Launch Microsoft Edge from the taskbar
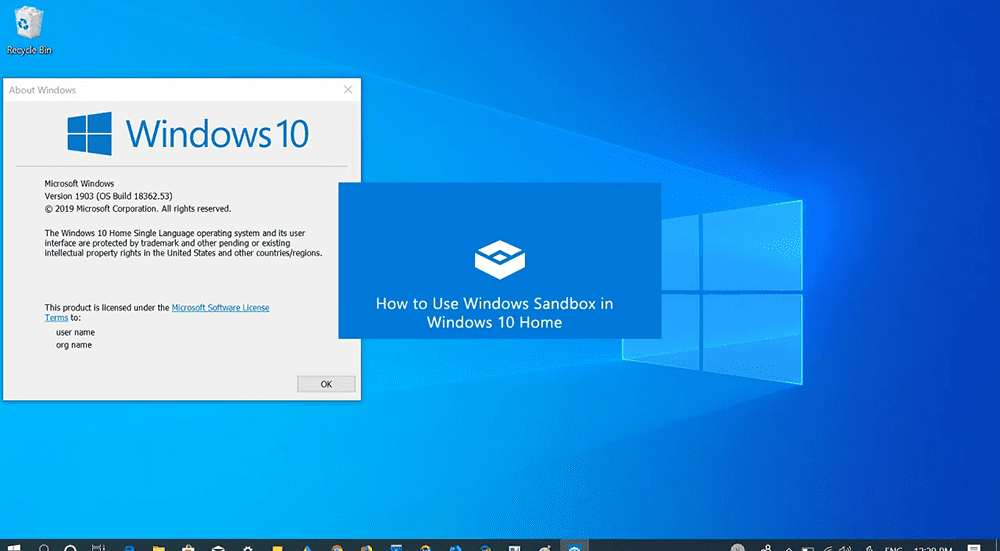The height and width of the screenshot is (551, 1000). click(129, 547)
